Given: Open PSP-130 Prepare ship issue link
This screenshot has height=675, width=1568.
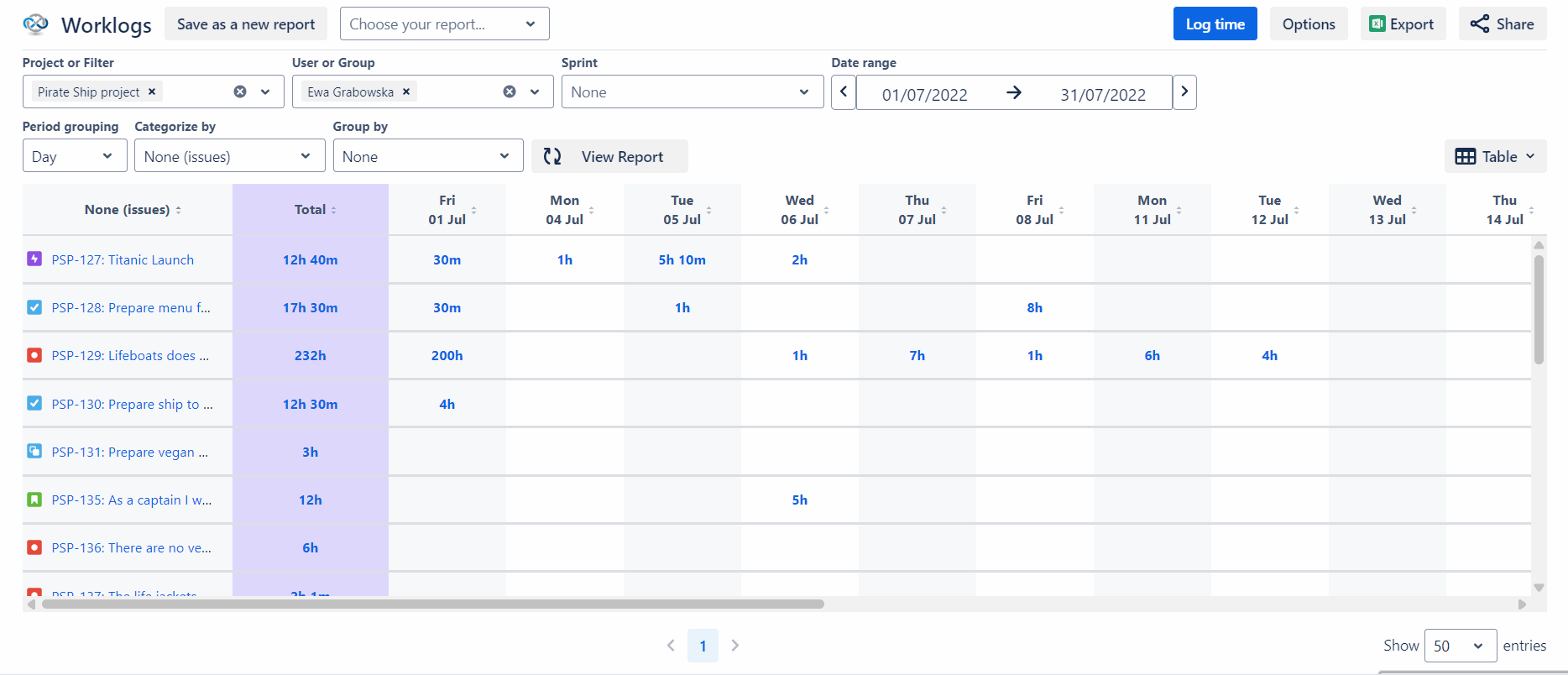Looking at the screenshot, I should click(133, 404).
